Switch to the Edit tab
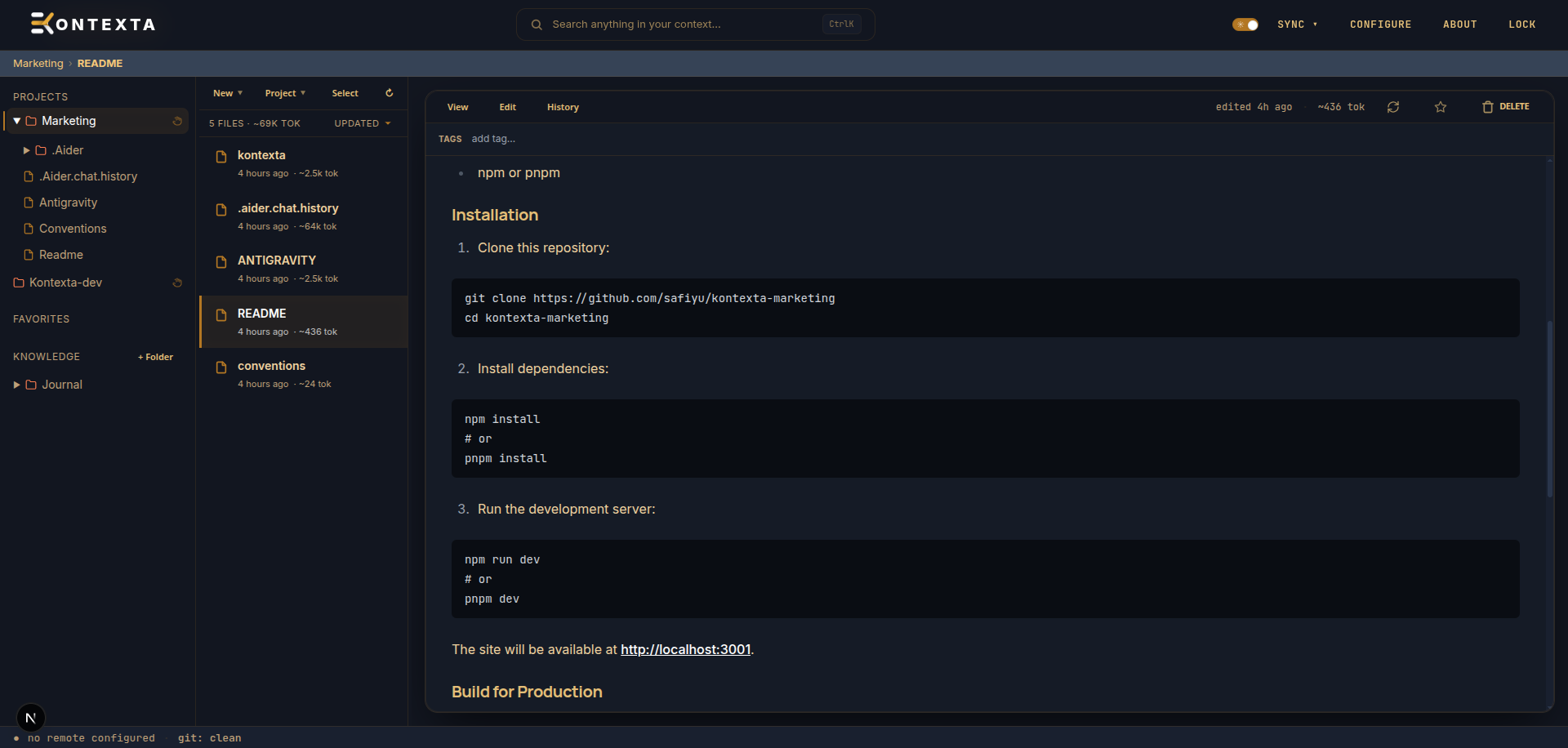The height and width of the screenshot is (748, 1568). [x=508, y=107]
